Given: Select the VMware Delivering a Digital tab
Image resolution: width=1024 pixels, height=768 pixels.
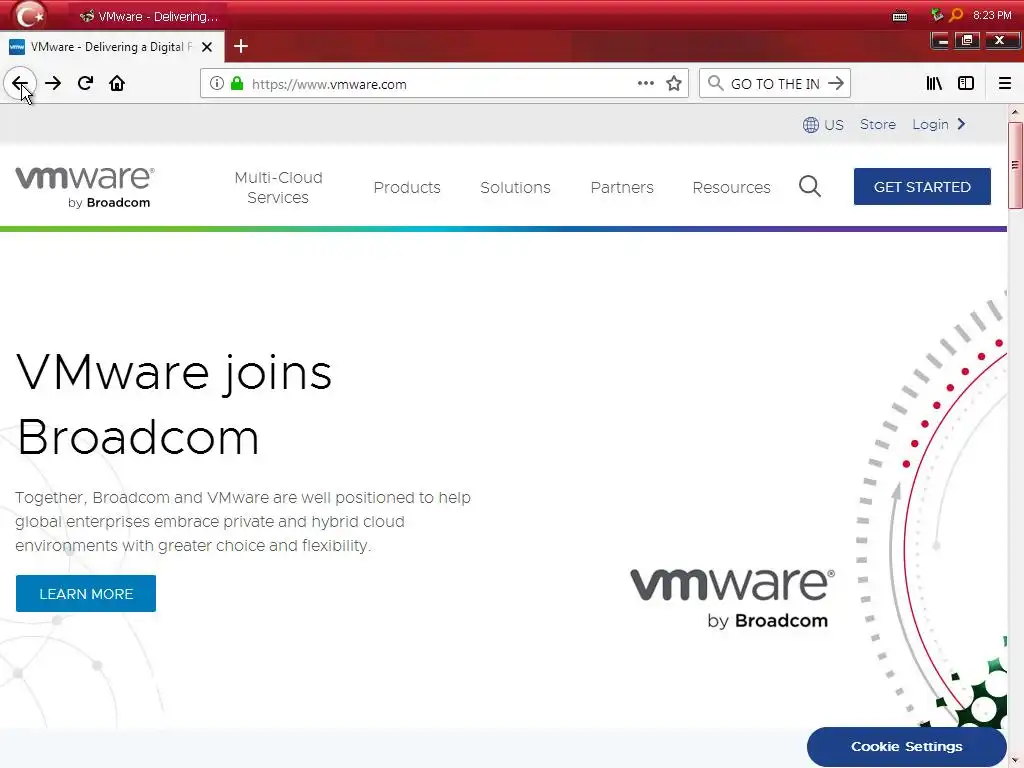Looking at the screenshot, I should pos(111,47).
